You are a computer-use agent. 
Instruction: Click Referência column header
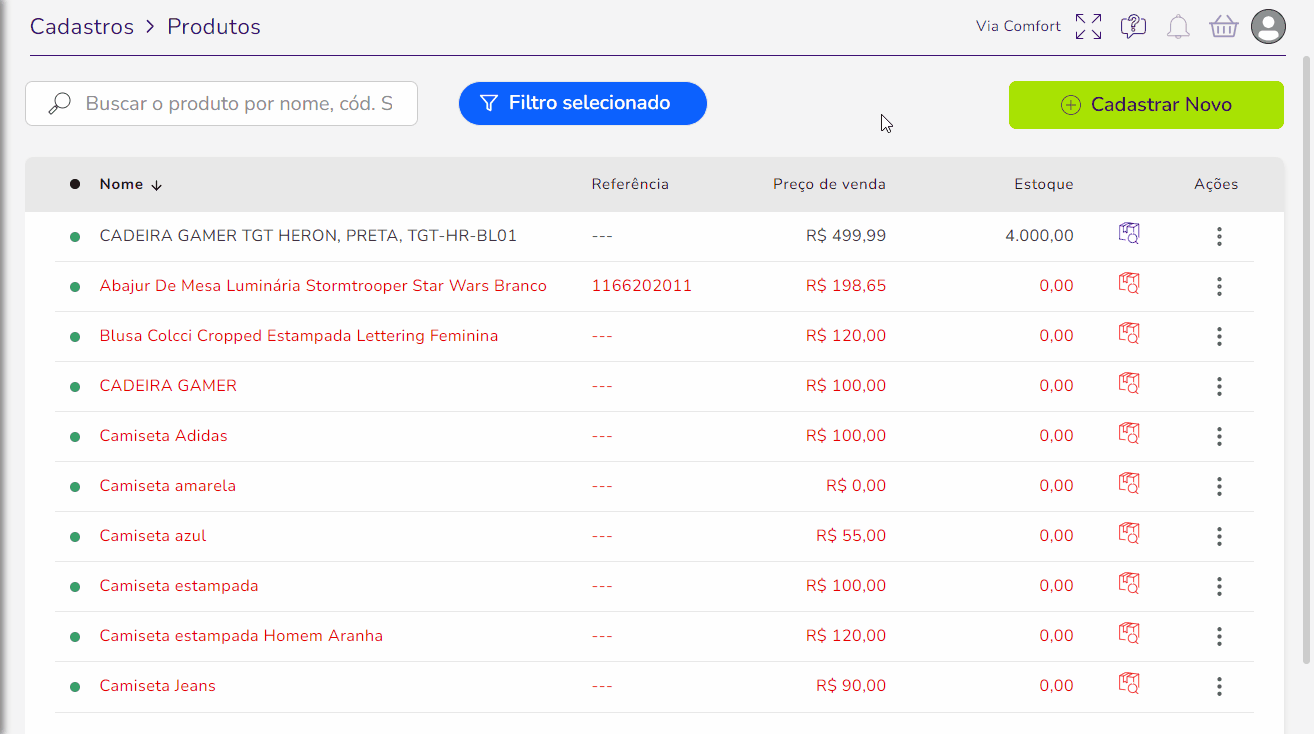(x=630, y=184)
